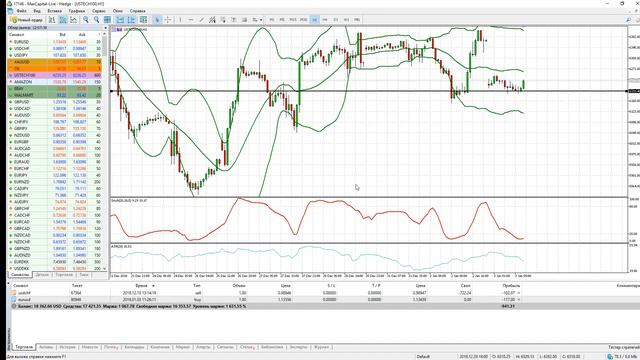Select the GBPUSD row in Market Watch
This screenshot has width=640, height=360.
click(x=55, y=102)
